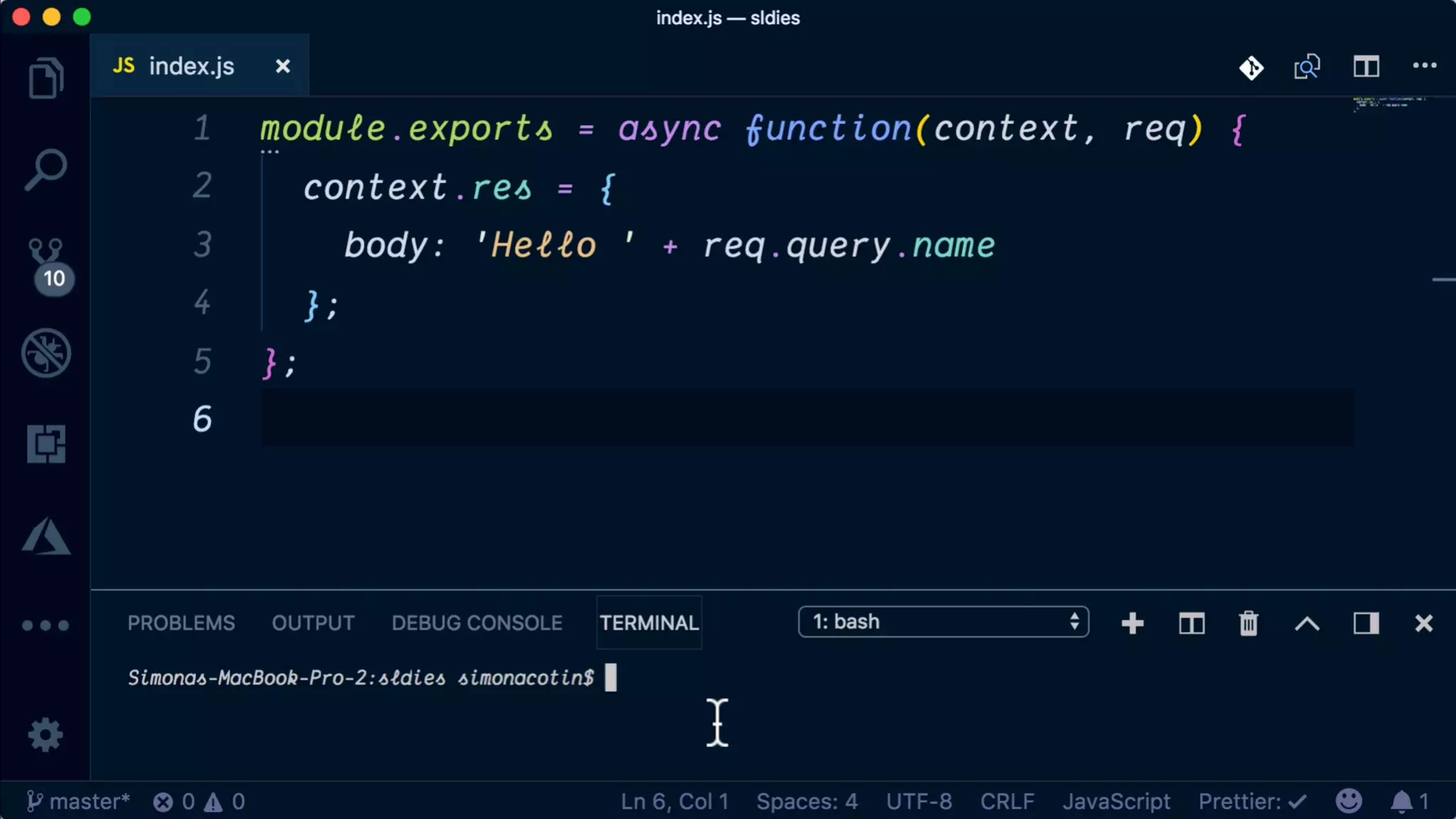This screenshot has width=1456, height=819.
Task: Open the 1: bash terminal dropdown
Action: coord(943,622)
